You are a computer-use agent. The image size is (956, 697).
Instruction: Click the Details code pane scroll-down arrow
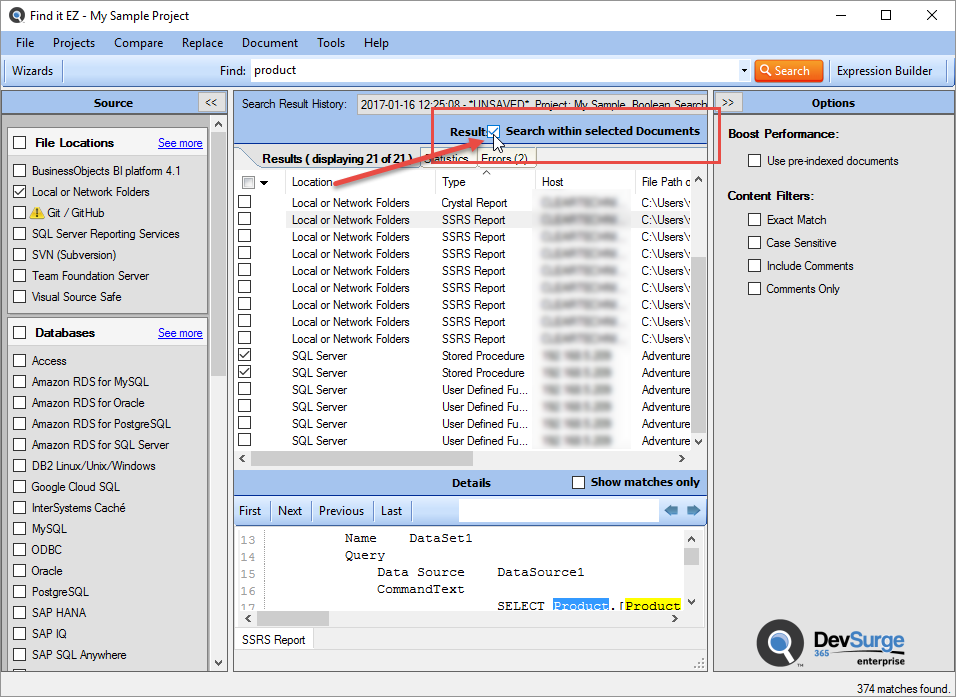(x=691, y=602)
